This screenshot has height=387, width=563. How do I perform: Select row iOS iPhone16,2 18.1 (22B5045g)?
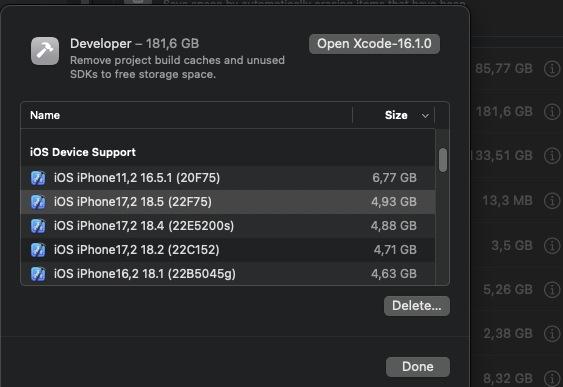[228, 274]
